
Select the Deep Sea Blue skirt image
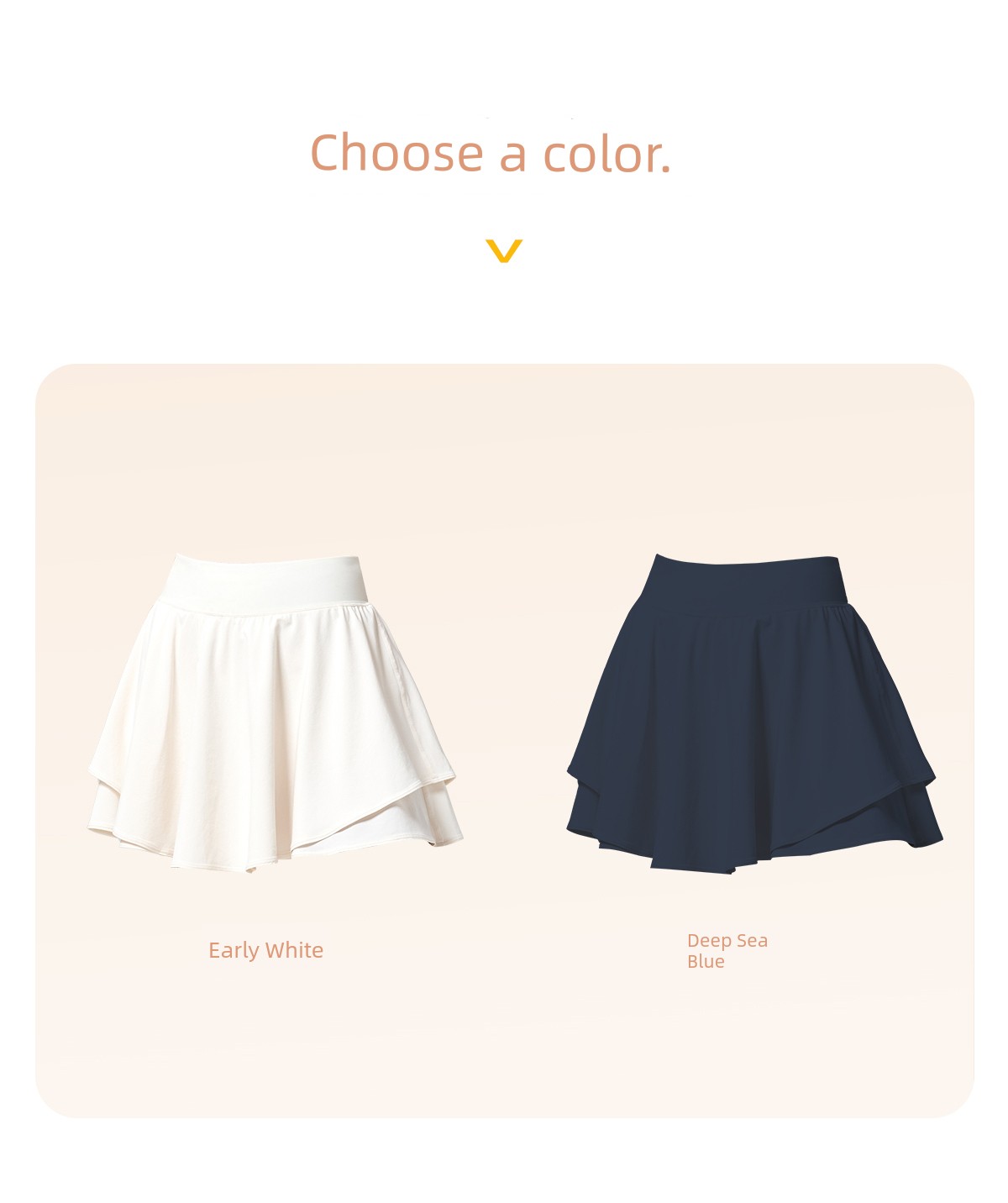pos(754,714)
